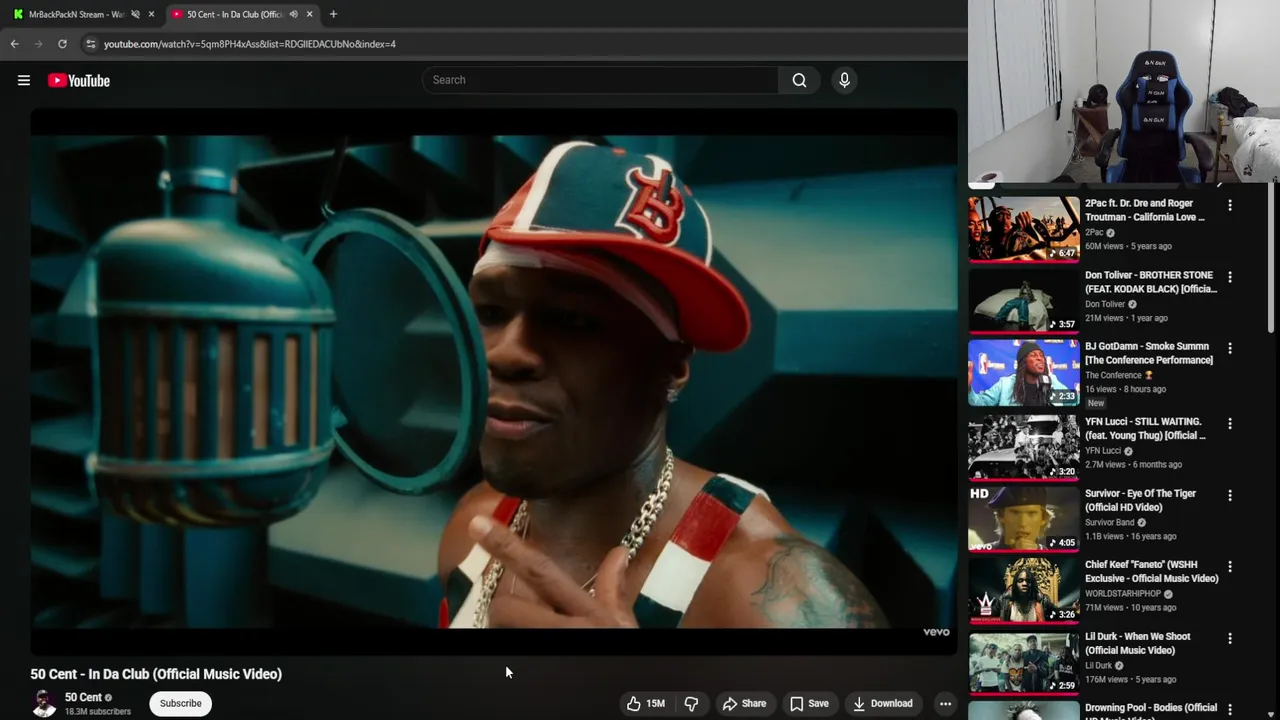
Task: Open 2Pac California Love video title
Action: (1145, 210)
